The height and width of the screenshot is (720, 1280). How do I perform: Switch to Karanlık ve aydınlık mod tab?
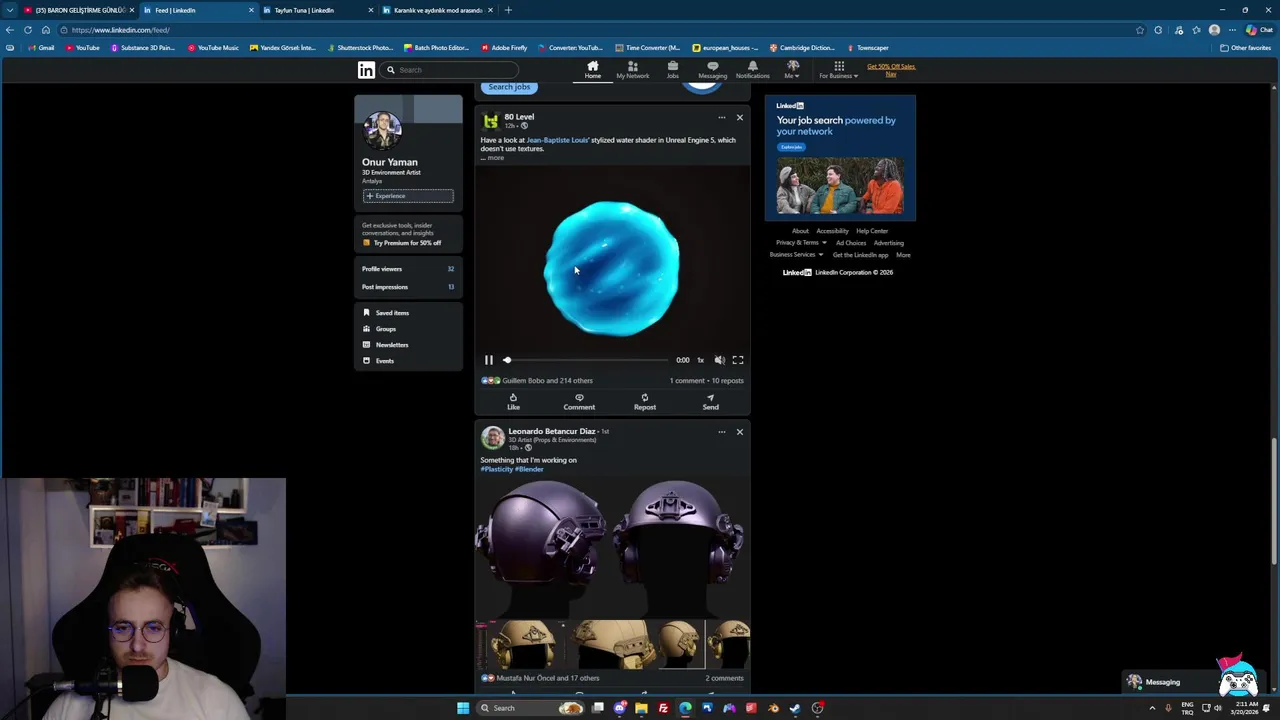tap(438, 10)
